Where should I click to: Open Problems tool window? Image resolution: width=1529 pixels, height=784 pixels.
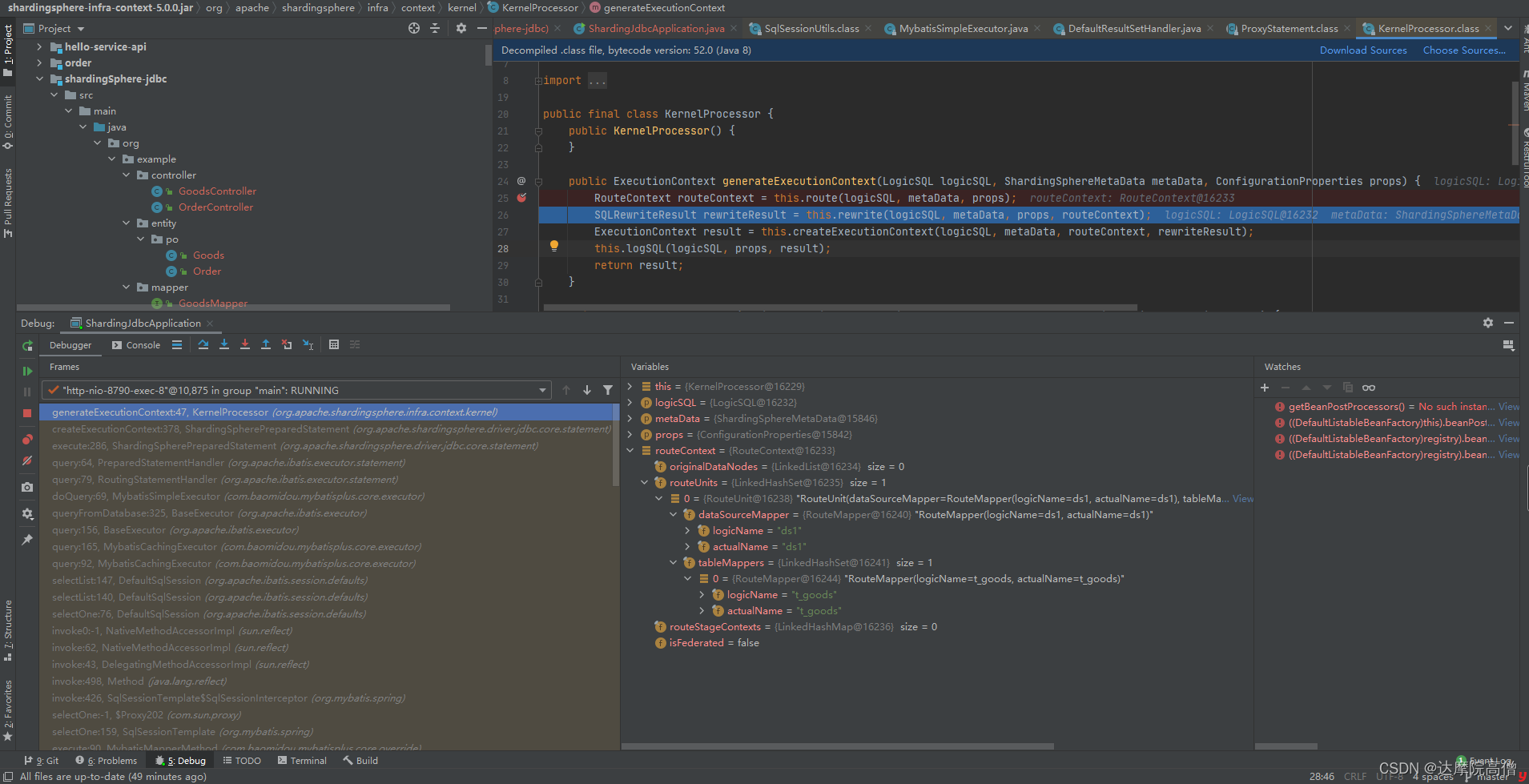click(107, 761)
